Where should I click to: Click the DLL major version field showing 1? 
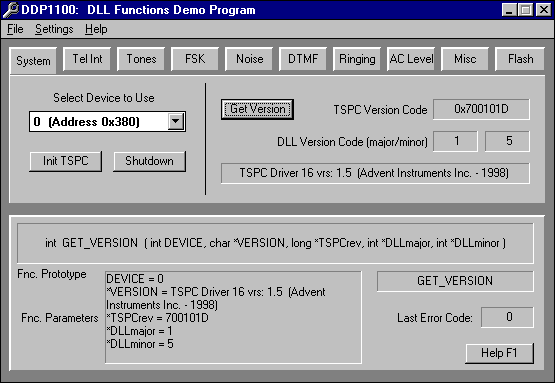tap(456, 141)
